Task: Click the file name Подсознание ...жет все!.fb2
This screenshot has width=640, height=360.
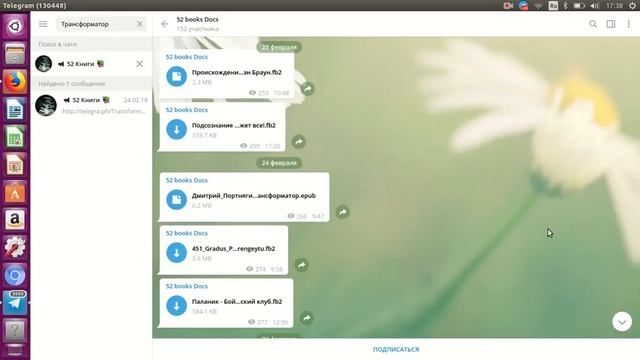Action: [233, 125]
